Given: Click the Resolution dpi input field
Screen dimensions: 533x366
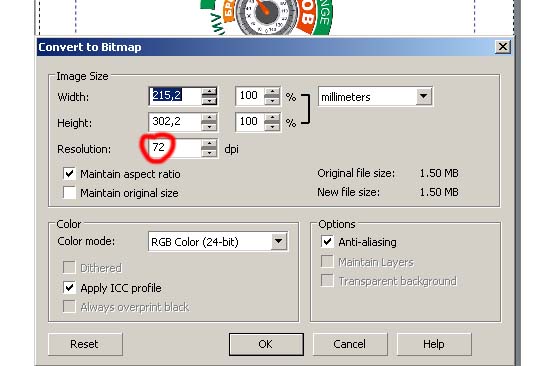Looking at the screenshot, I should (x=175, y=148).
